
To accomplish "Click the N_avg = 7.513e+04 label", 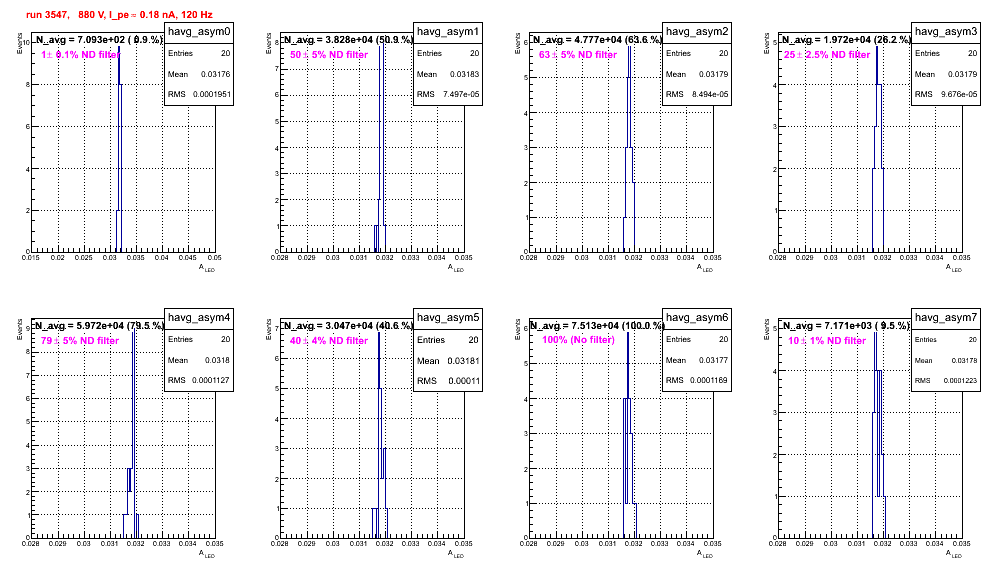I will [x=598, y=325].
